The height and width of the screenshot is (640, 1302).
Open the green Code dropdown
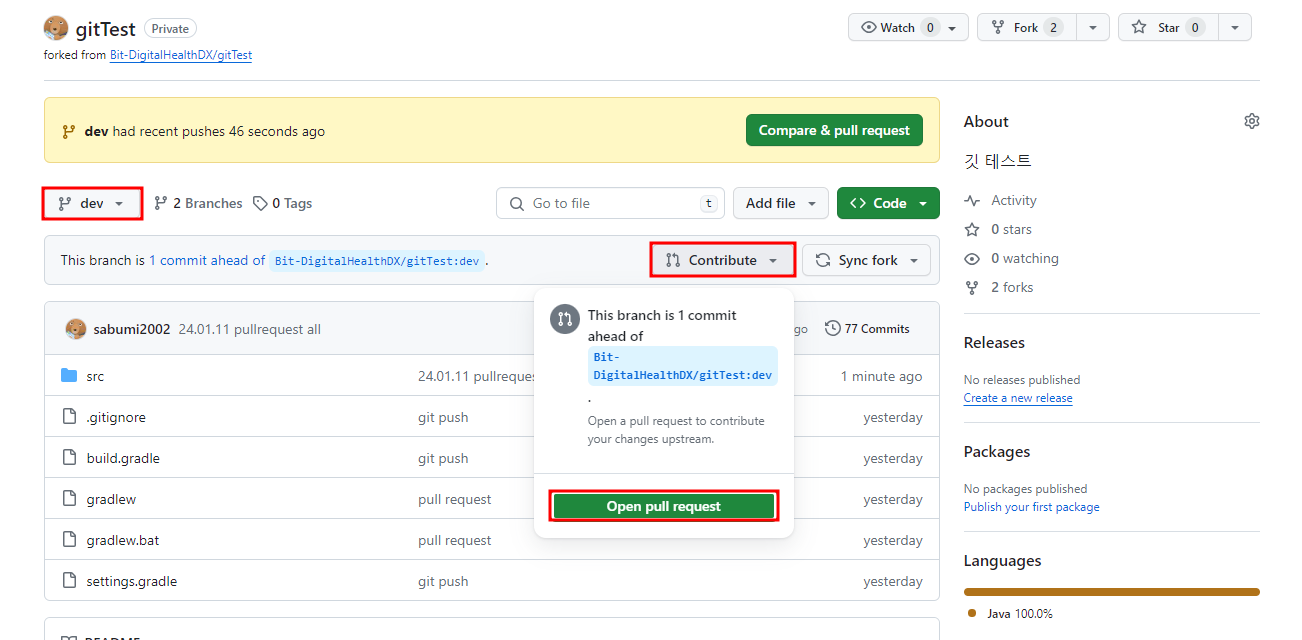coord(888,203)
